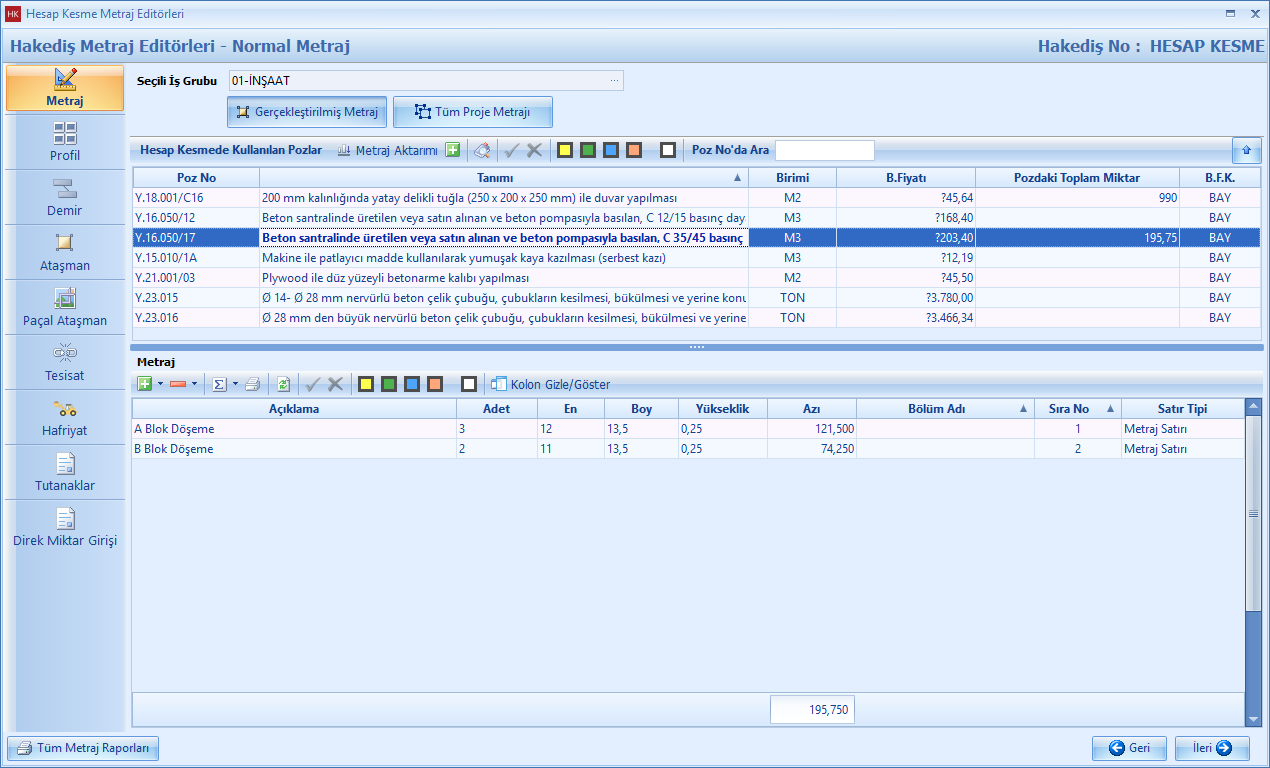Click the Tüm Metraj Raporları button

(83, 748)
